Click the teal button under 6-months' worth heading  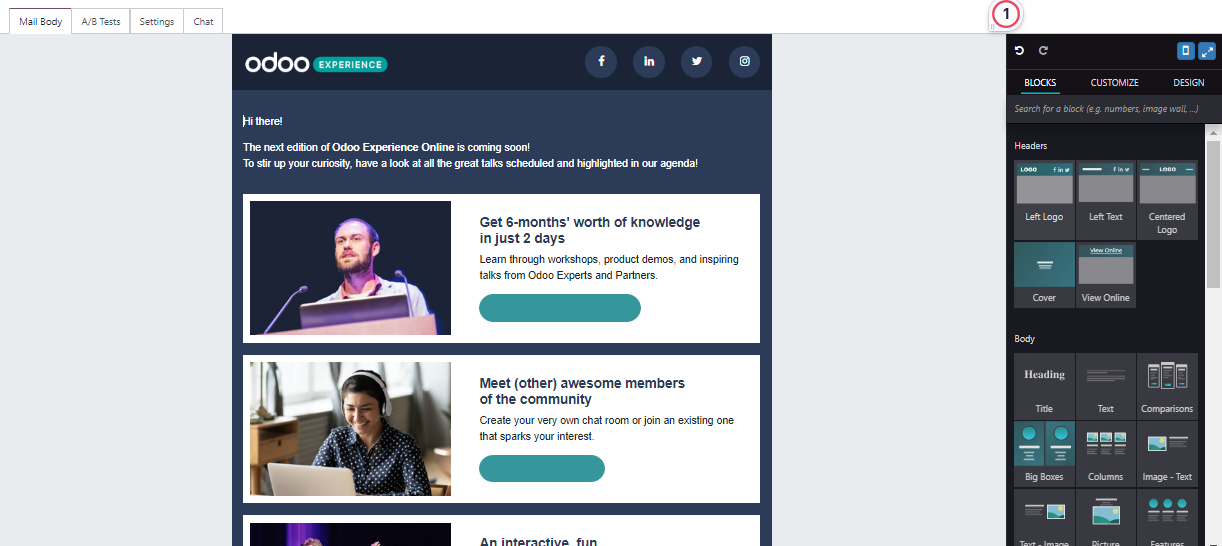tap(560, 308)
